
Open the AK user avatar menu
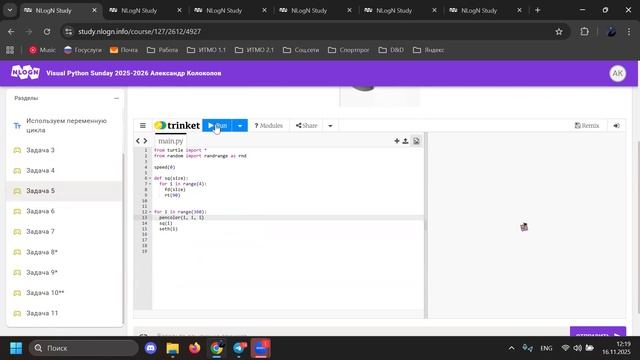(618, 73)
